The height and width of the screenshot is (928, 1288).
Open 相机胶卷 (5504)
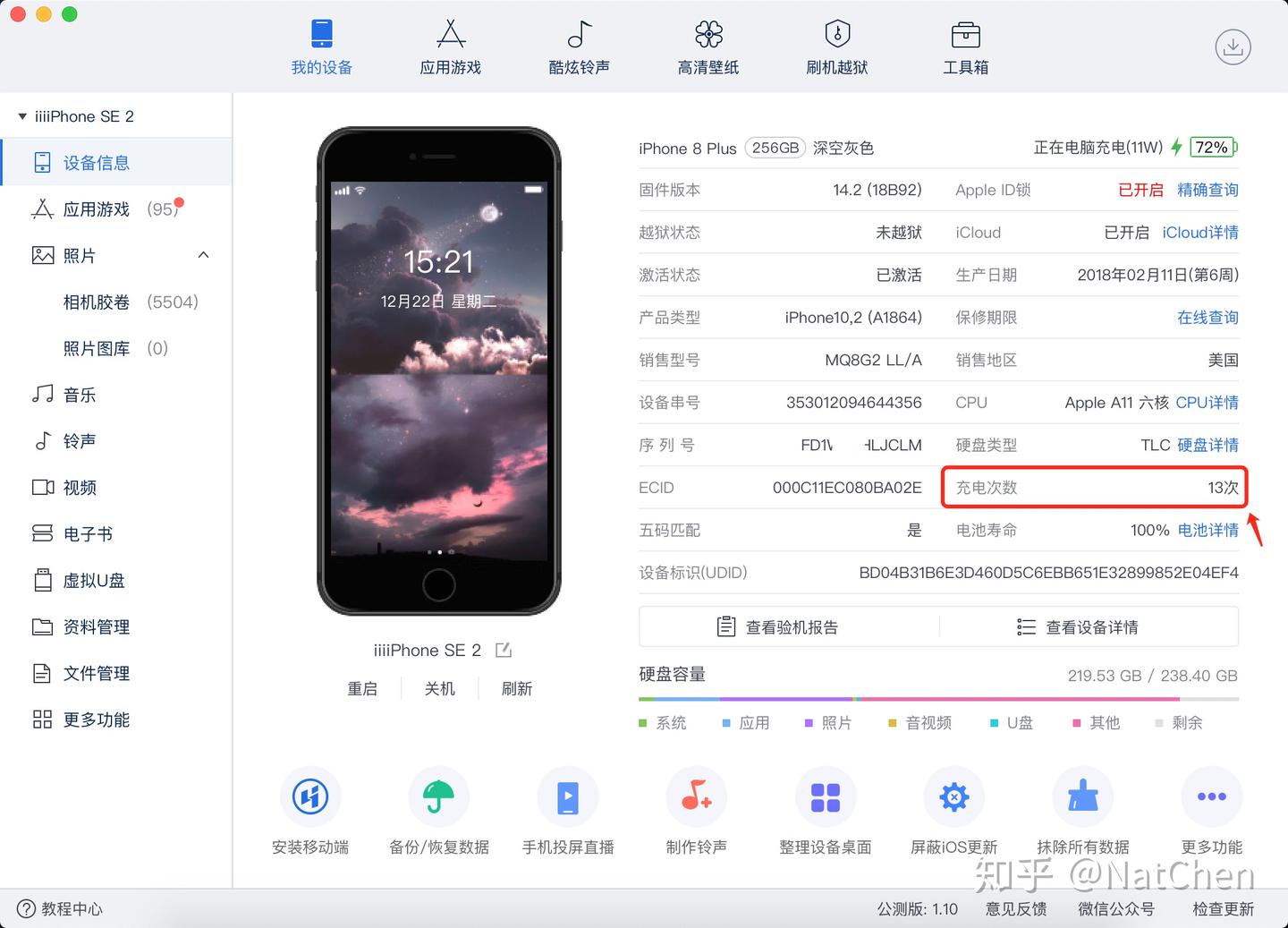[x=131, y=302]
